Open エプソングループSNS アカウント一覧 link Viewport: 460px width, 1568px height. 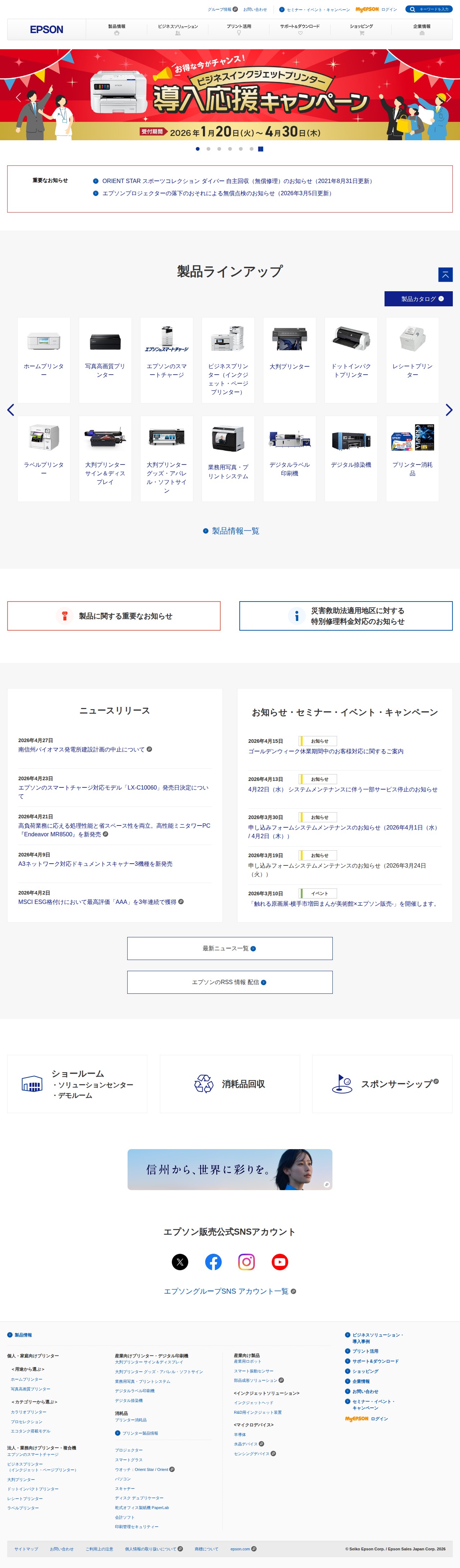point(230,1291)
